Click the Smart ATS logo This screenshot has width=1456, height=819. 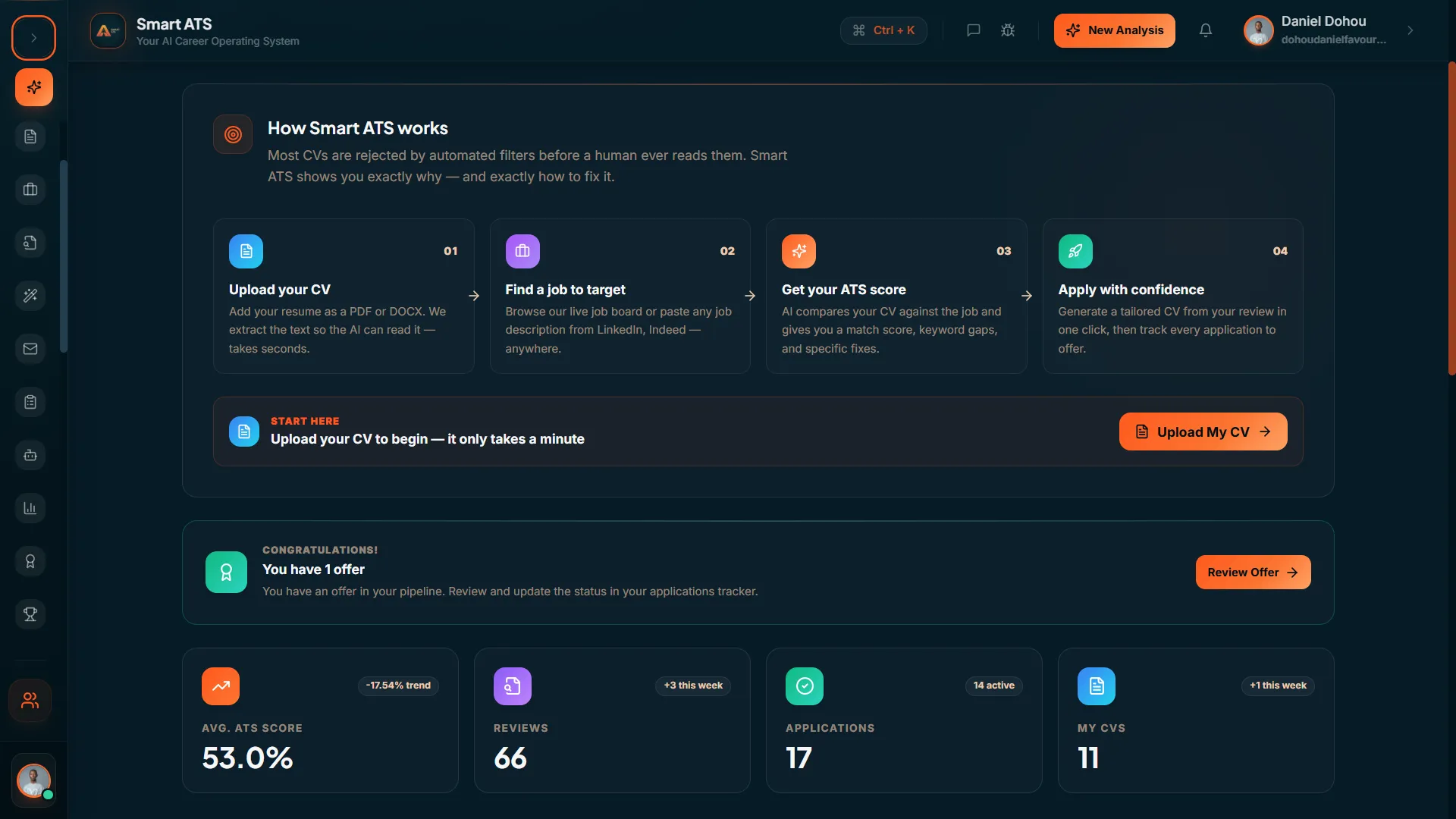pos(108,30)
